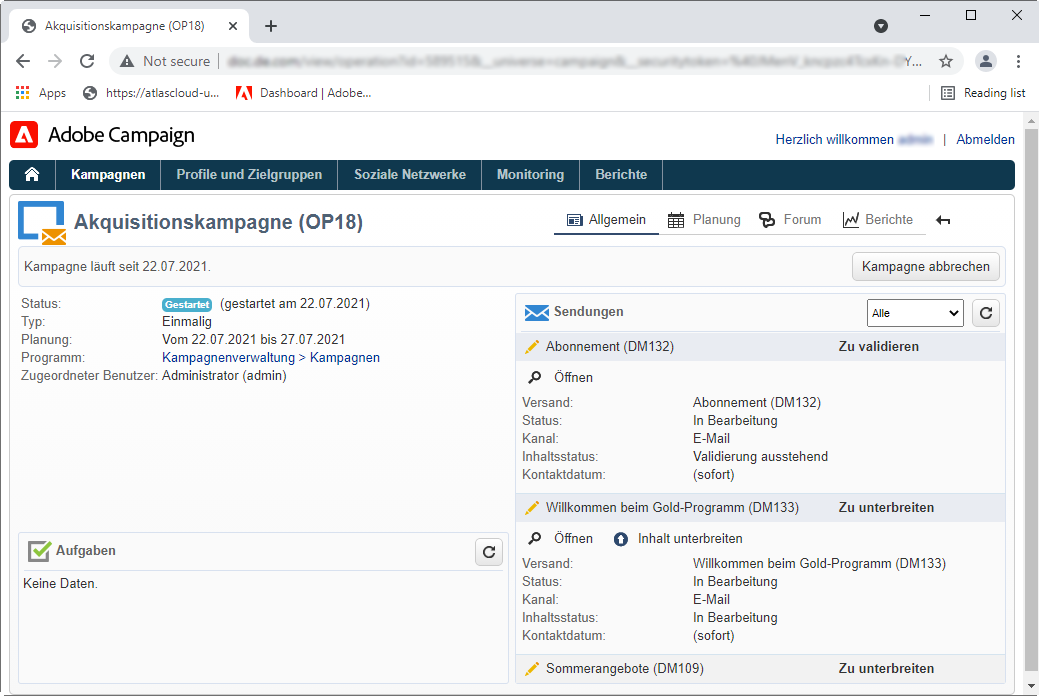Image resolution: width=1039 pixels, height=696 pixels.
Task: Open the Kampagnenverwaltung link
Action: (229, 357)
